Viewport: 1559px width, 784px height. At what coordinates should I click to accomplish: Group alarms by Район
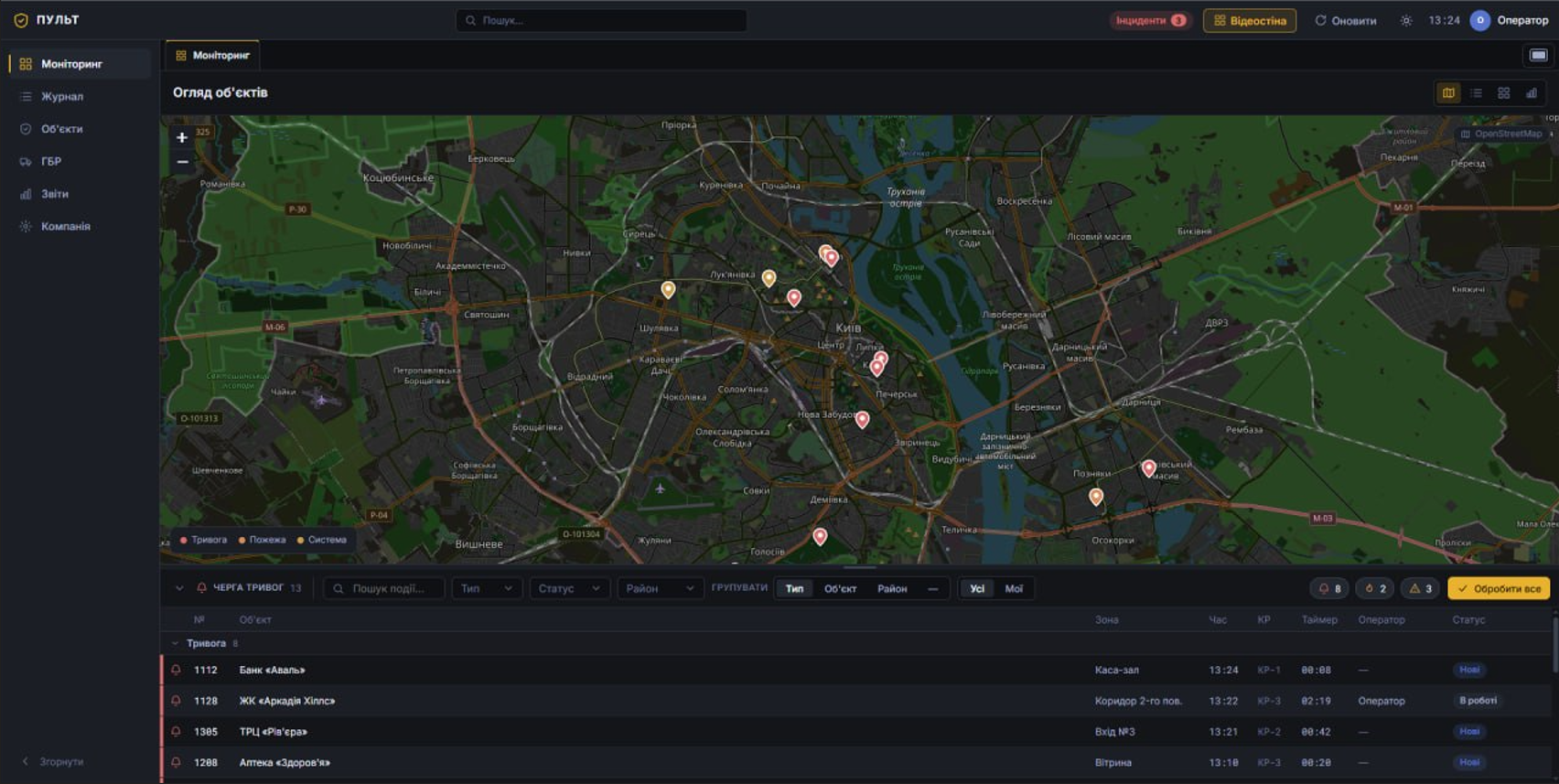(892, 589)
